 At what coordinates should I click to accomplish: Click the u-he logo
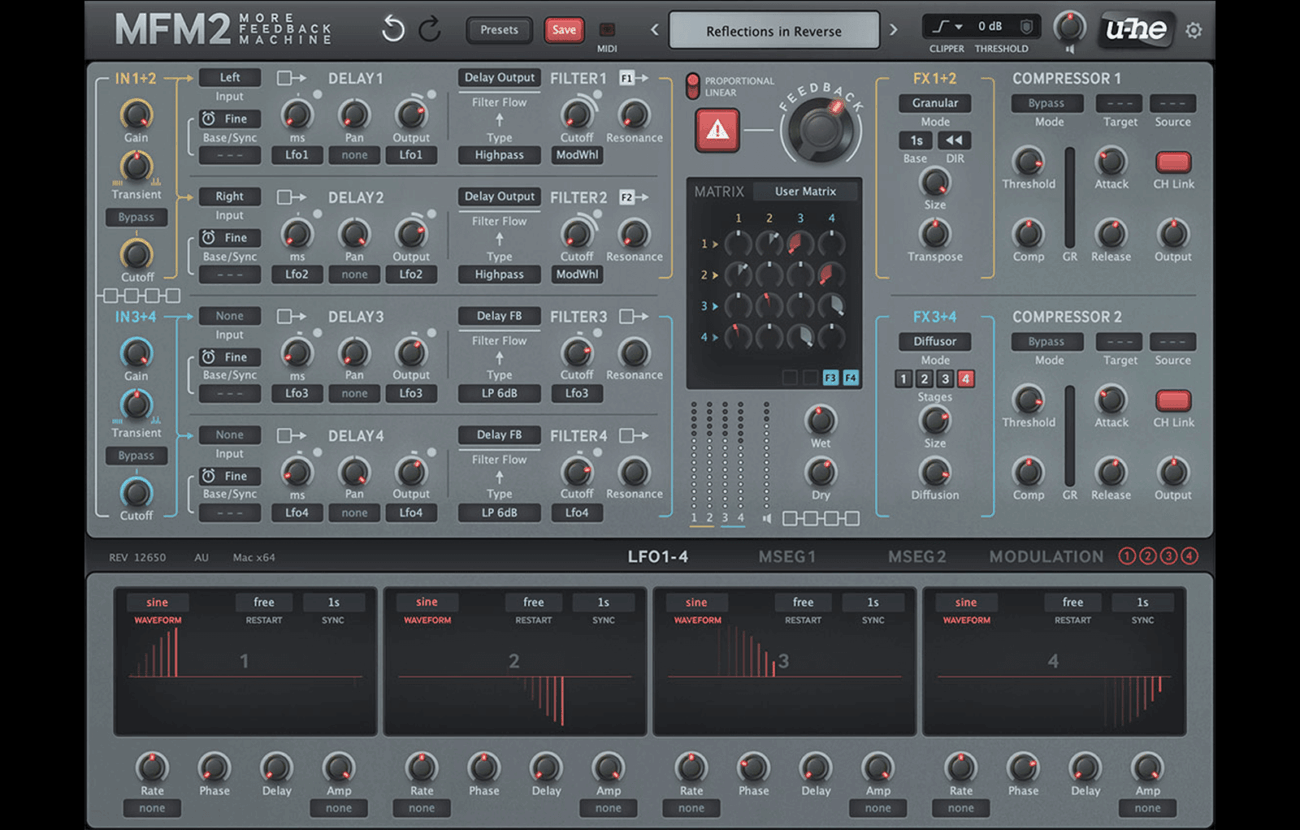1137,30
